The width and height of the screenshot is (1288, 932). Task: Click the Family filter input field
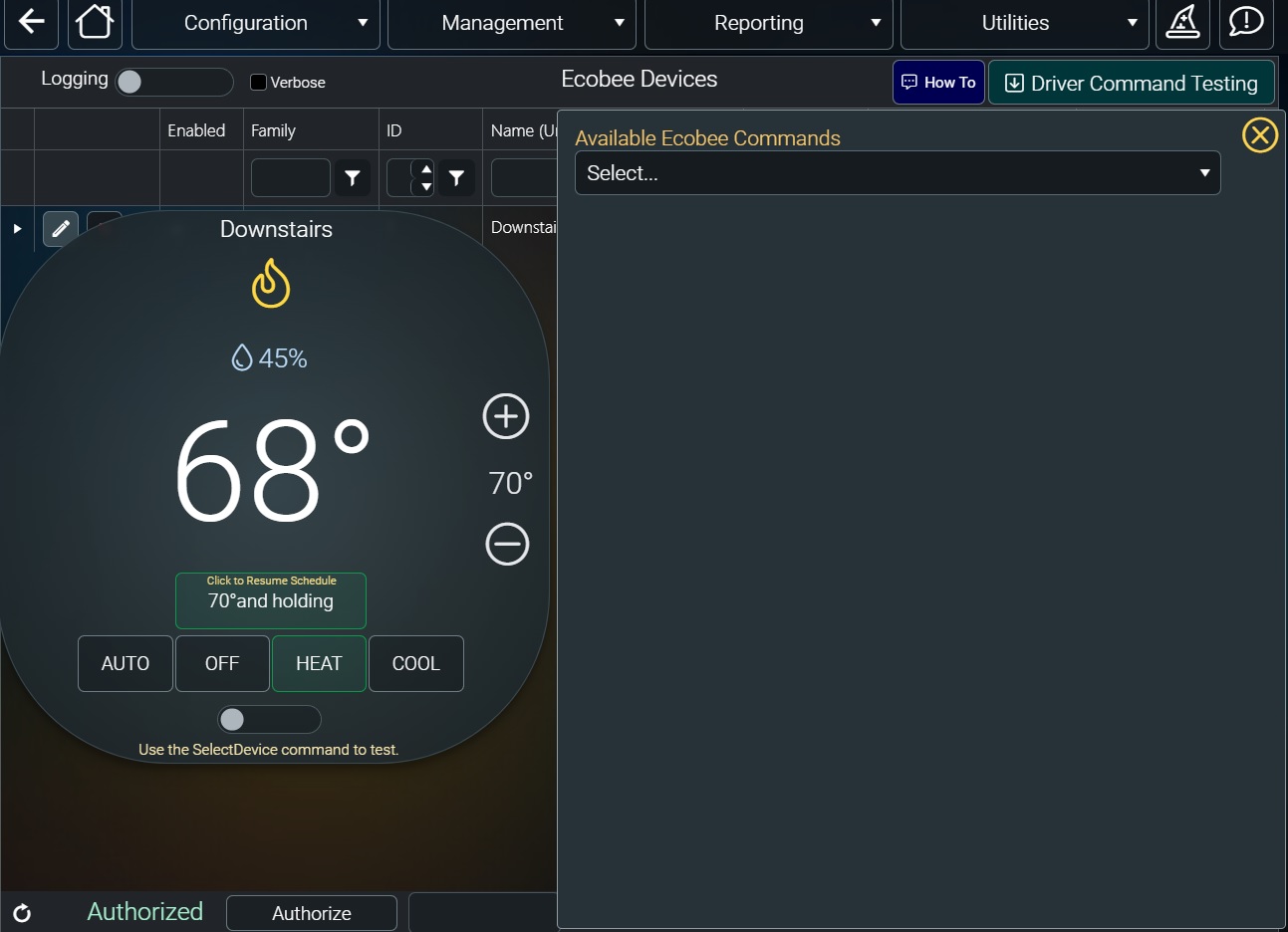tap(291, 178)
